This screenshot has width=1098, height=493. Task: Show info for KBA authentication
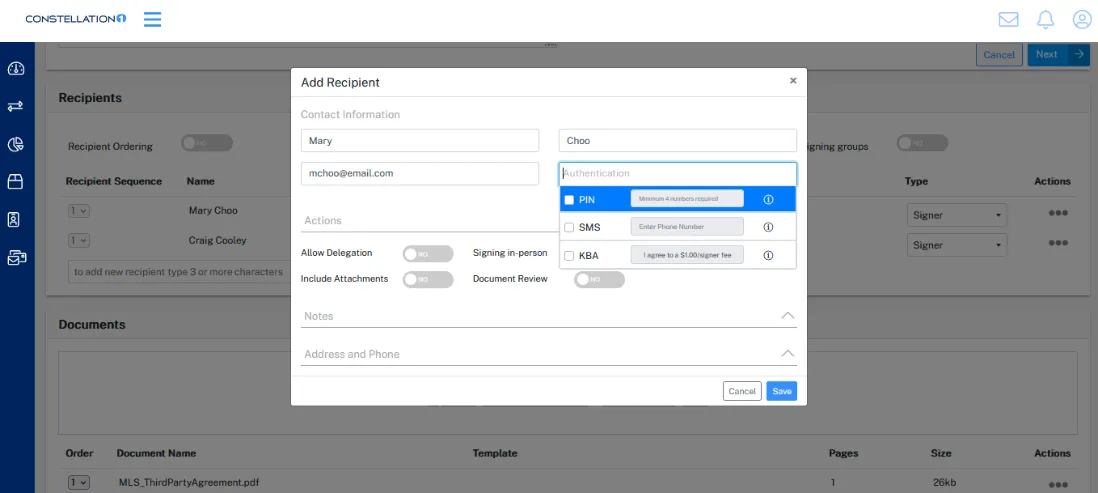(768, 255)
